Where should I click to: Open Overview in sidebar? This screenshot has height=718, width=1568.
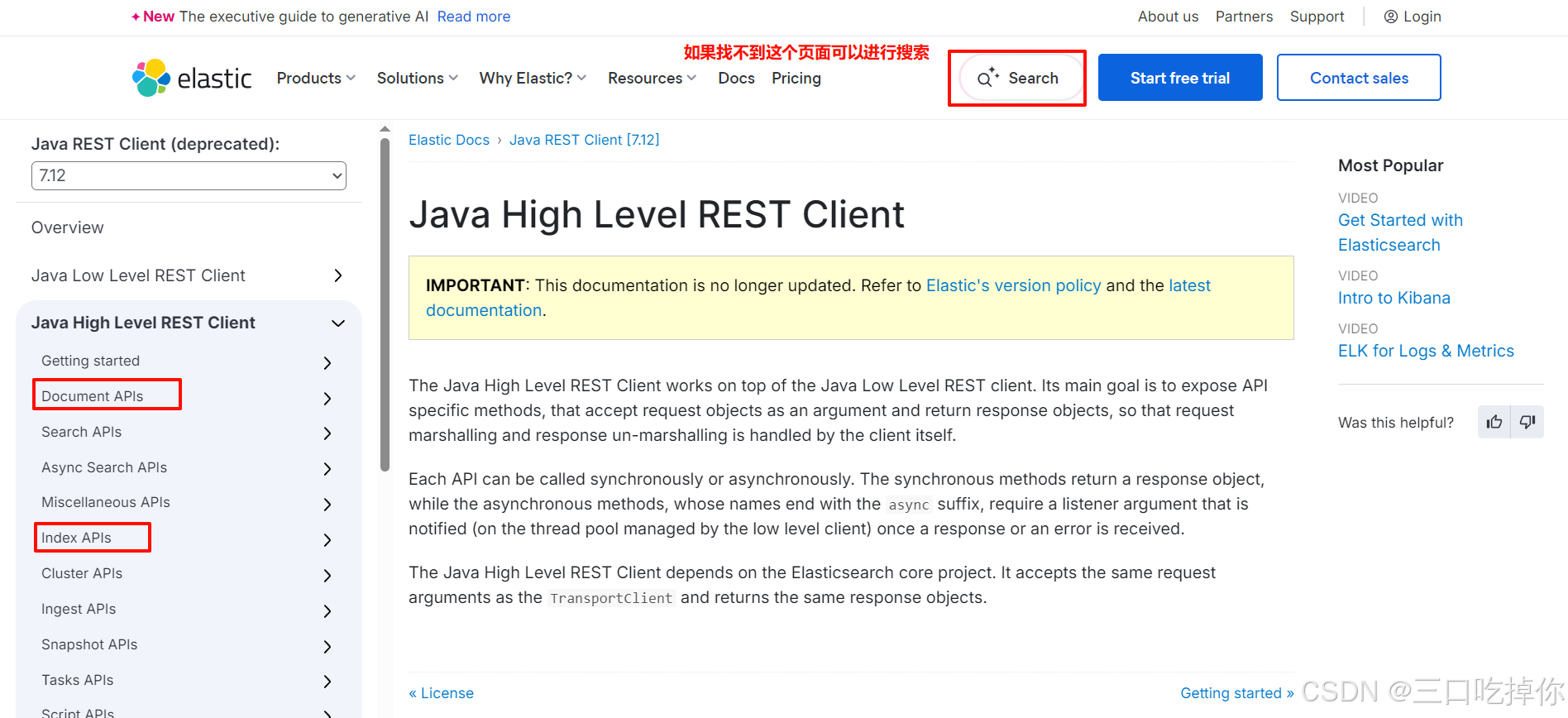68,227
